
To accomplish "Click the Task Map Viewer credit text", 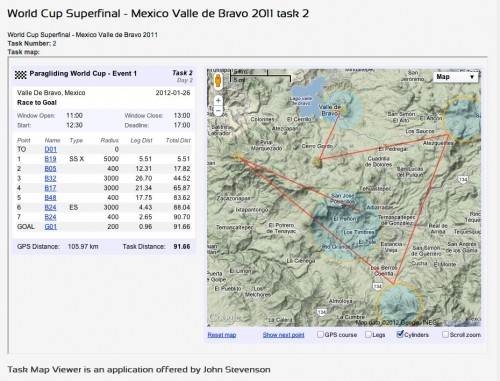I will coord(139,370).
